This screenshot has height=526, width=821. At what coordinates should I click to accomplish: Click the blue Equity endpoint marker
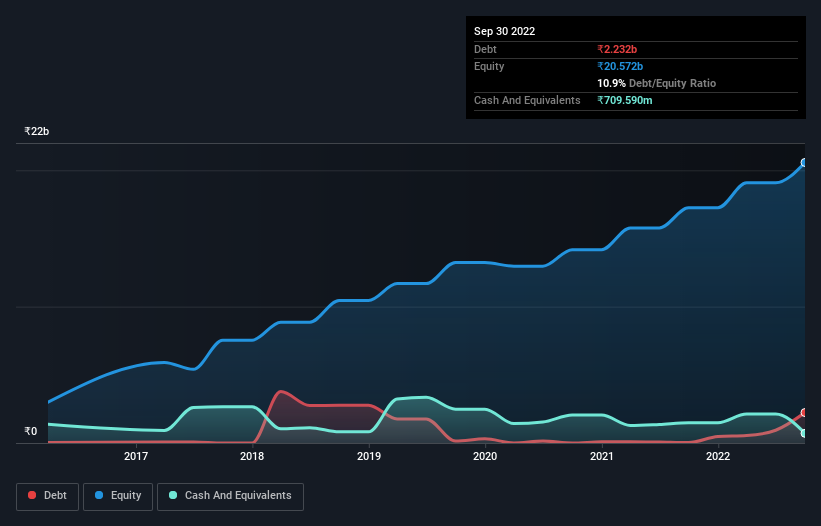pos(804,163)
